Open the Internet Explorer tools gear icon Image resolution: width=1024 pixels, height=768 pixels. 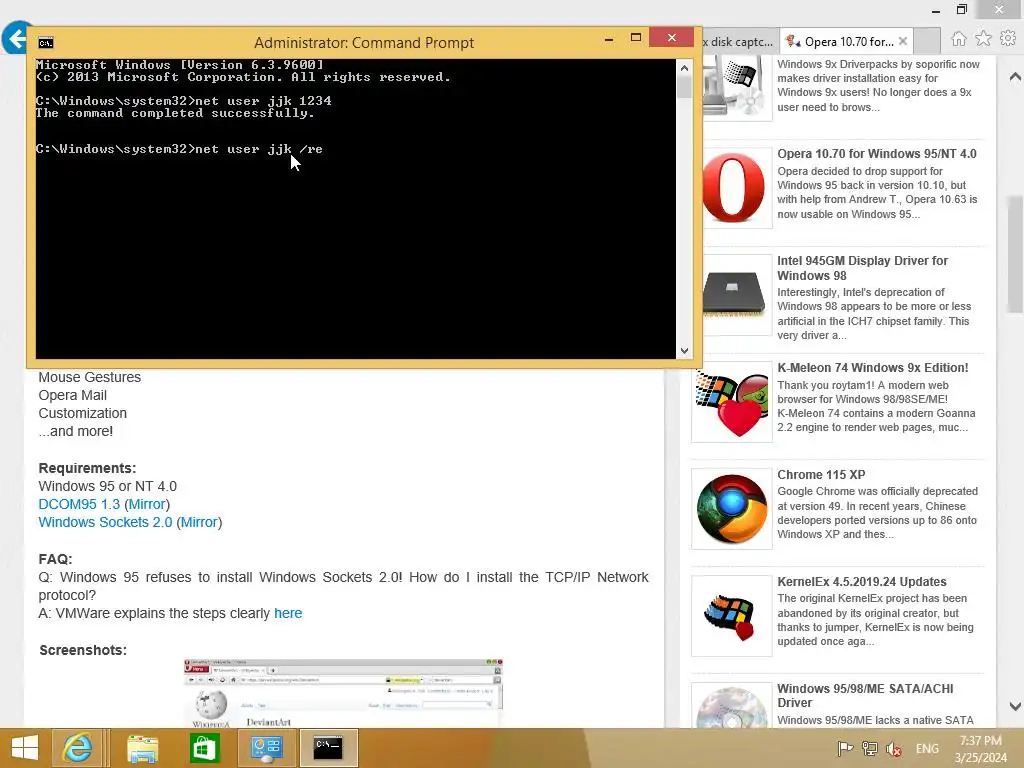point(1008,39)
